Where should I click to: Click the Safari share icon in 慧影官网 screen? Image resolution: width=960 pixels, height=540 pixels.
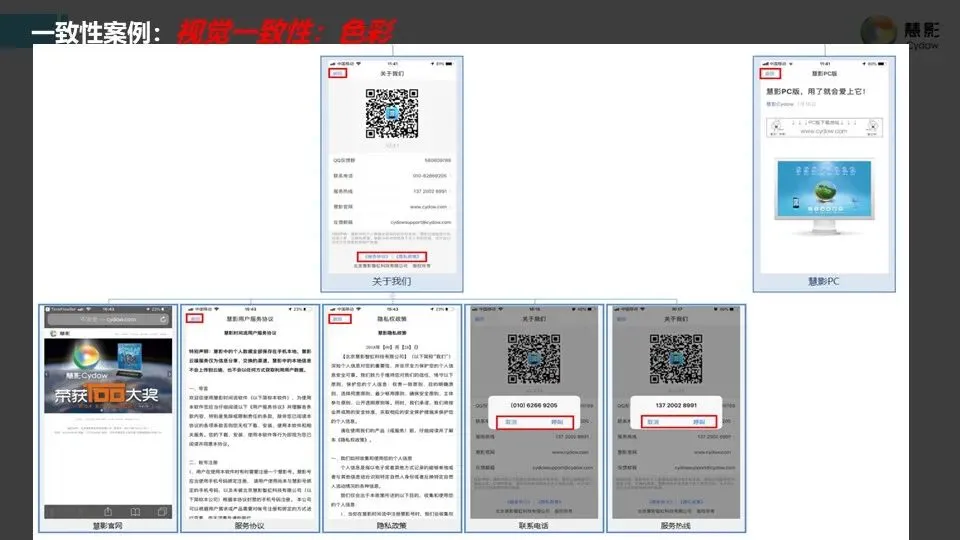[108, 511]
